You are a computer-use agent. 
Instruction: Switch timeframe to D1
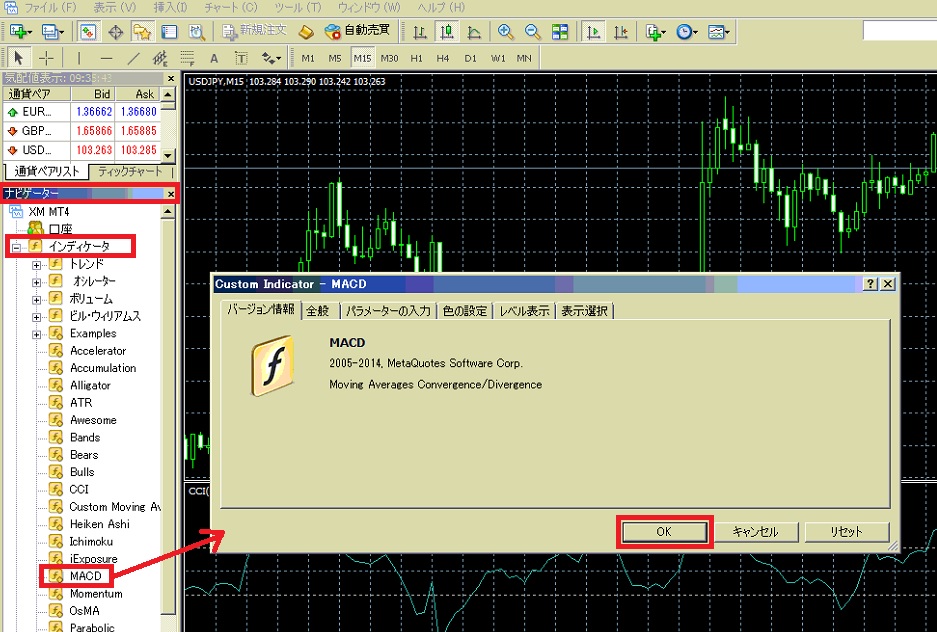470,58
